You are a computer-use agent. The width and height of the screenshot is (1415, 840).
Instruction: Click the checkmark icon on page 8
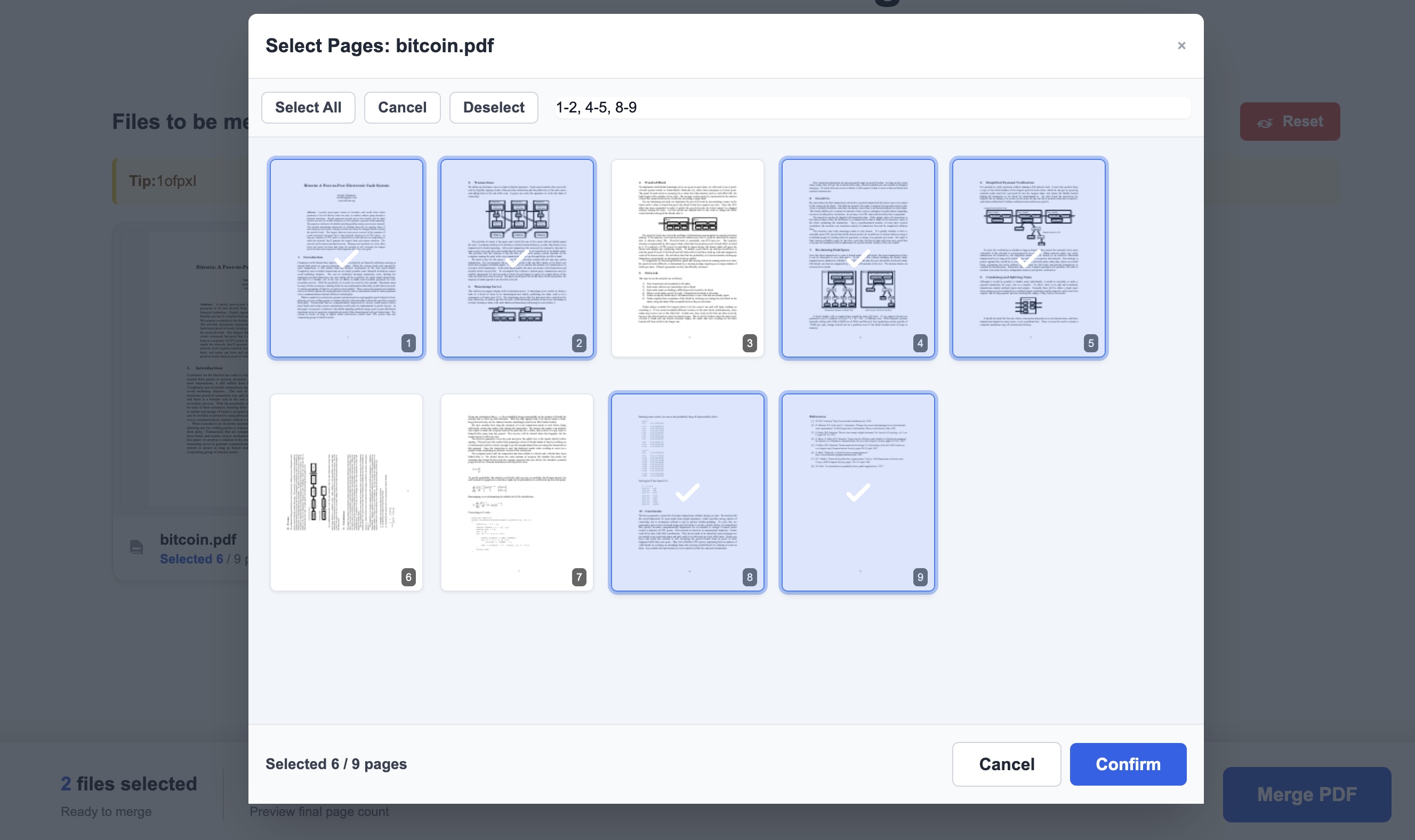tap(687, 492)
